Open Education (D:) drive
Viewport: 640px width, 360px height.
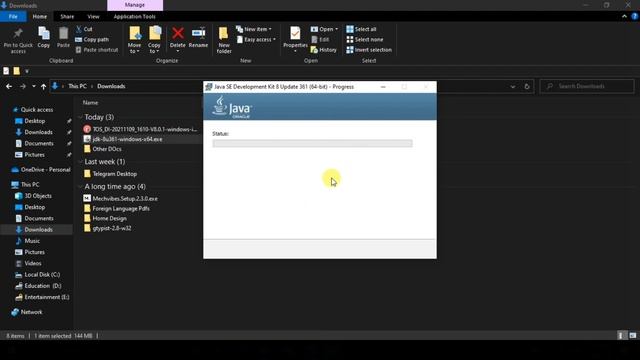click(38, 286)
